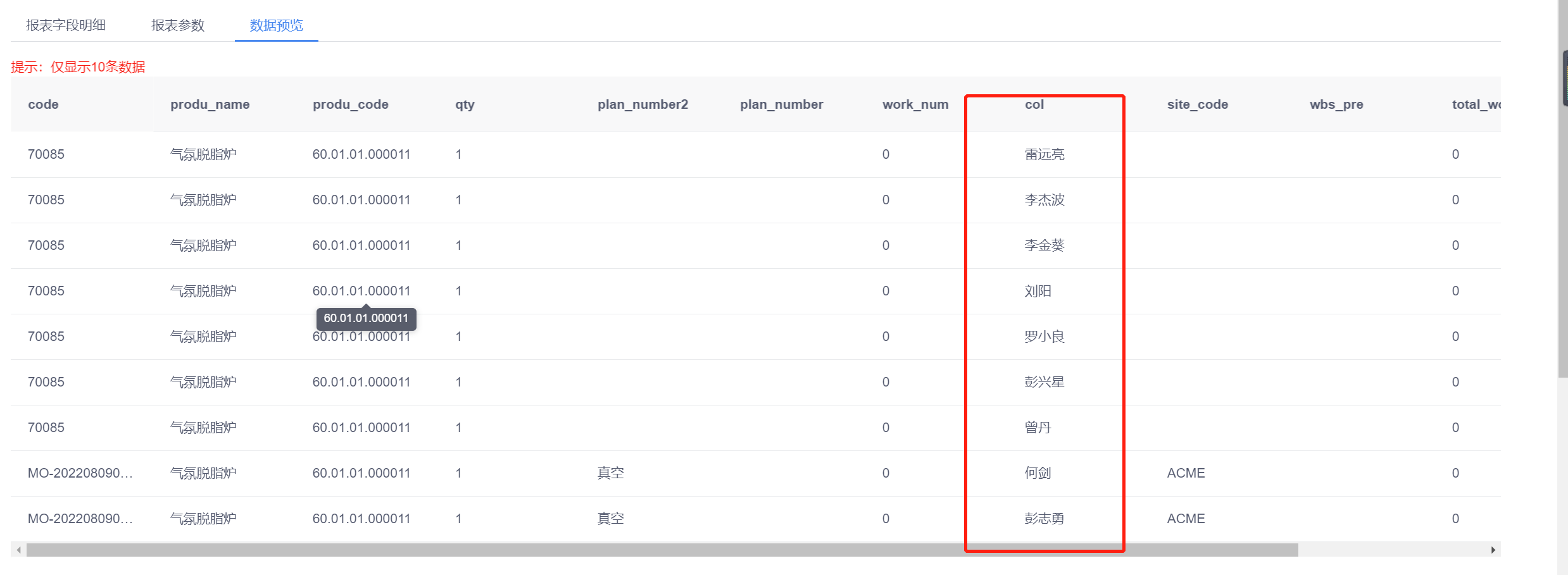Click the work_num column header
Image resolution: width=1568 pixels, height=575 pixels.
pos(915,104)
